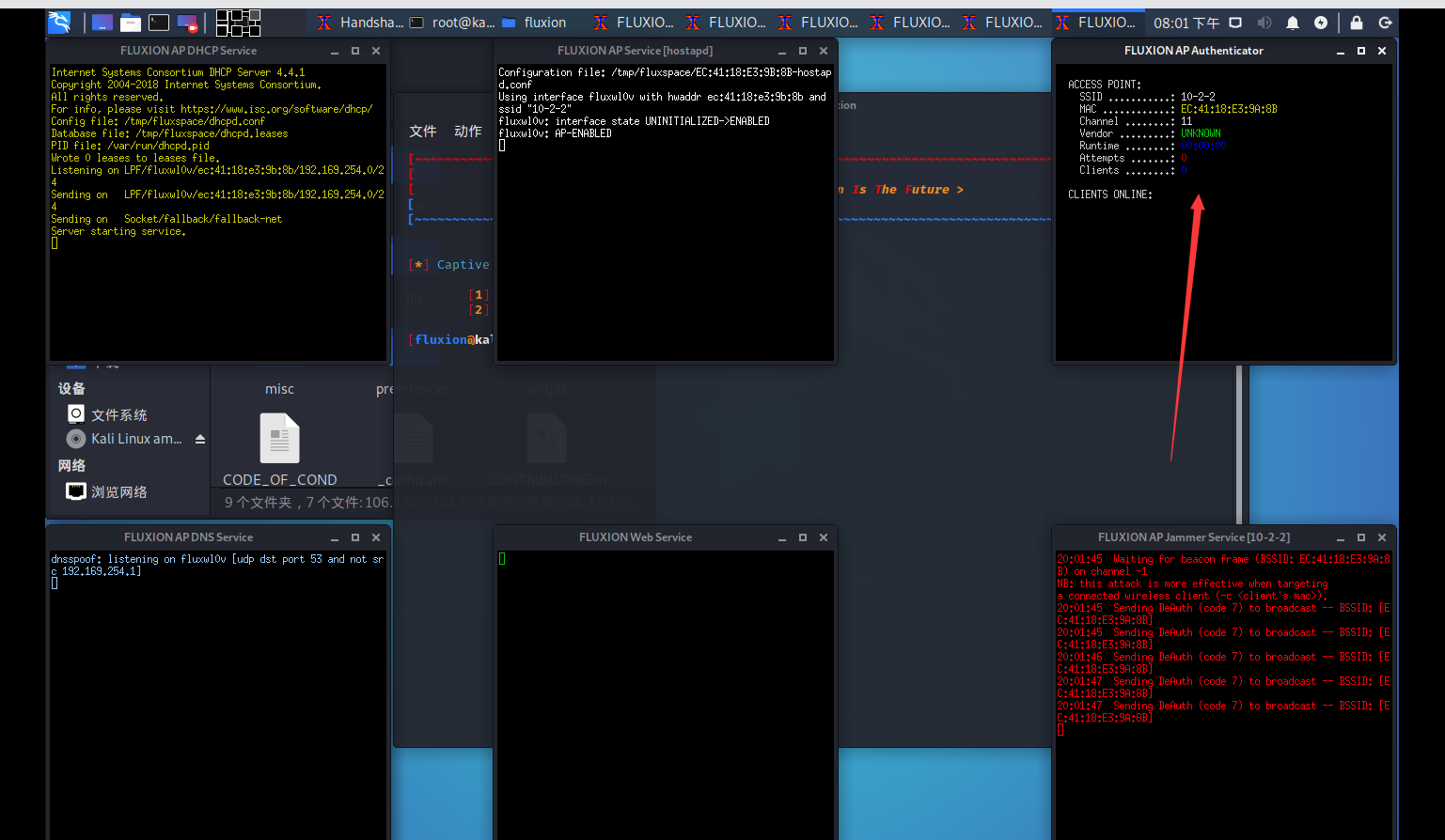Image resolution: width=1445 pixels, height=840 pixels.
Task: Close the FLUXION AP Jammer Service window
Action: coord(1382,537)
